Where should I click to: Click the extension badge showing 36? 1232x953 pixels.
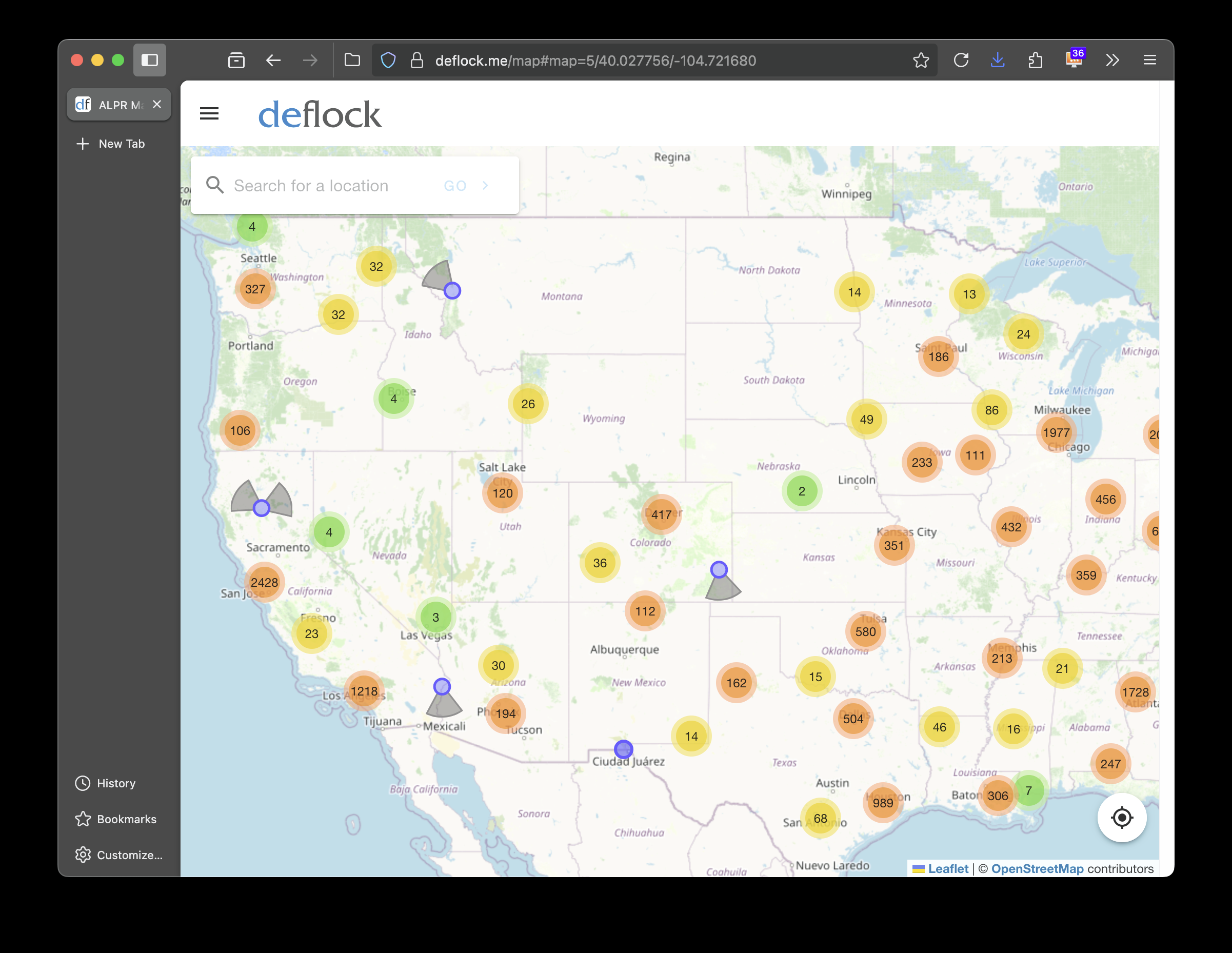click(x=1075, y=58)
